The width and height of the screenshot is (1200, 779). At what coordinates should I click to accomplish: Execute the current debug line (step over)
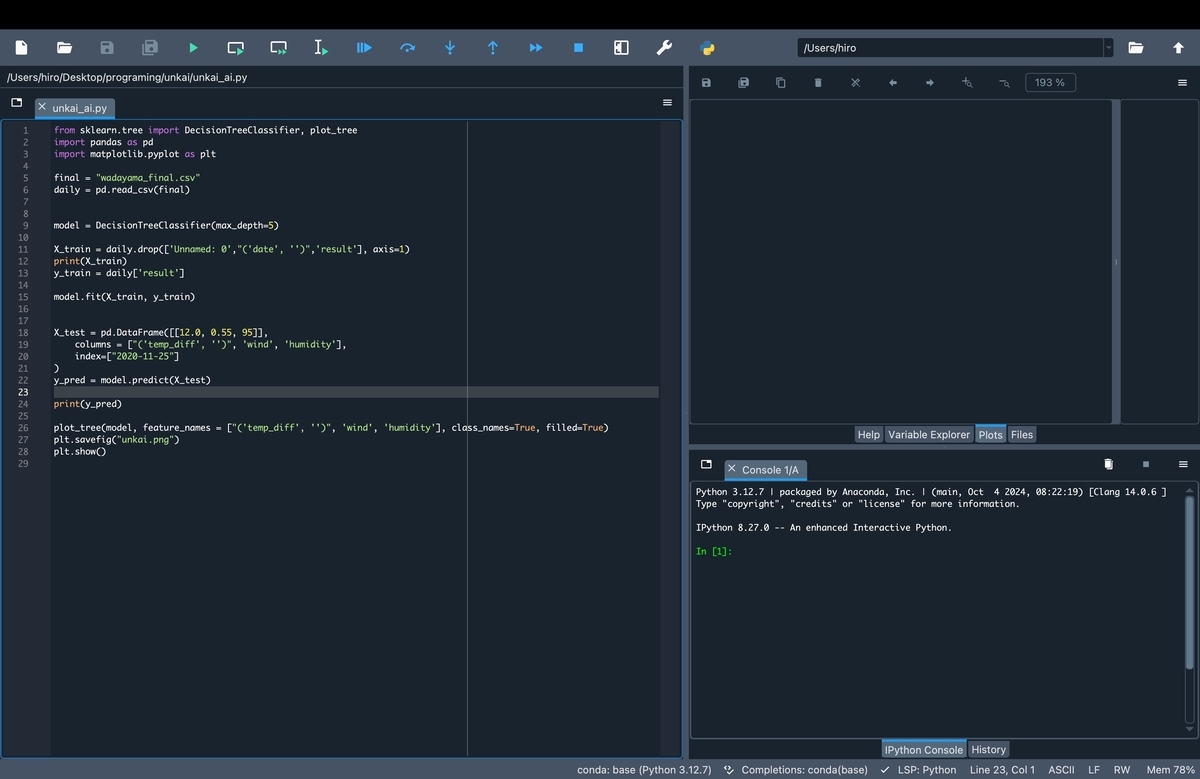tap(407, 47)
